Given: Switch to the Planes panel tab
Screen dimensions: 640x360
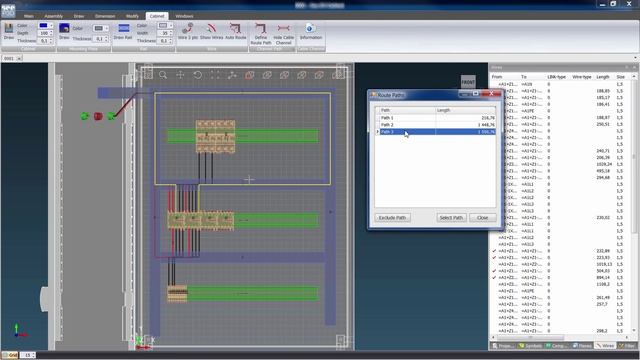Looking at the screenshot, I should tap(582, 346).
